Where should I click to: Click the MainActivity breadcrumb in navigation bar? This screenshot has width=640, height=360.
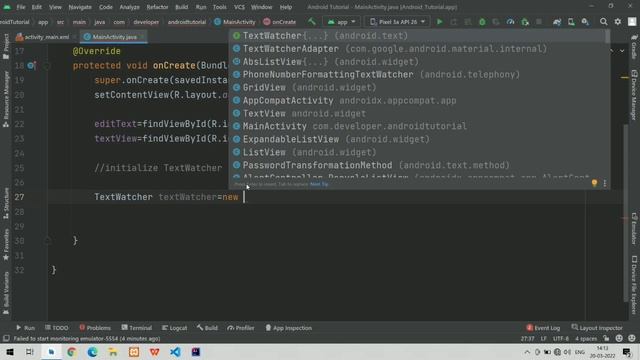pyautogui.click(x=235, y=22)
